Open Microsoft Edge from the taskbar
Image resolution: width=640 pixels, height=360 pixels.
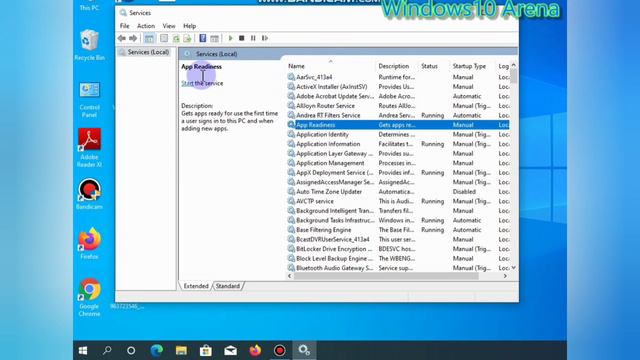pyautogui.click(x=157, y=351)
